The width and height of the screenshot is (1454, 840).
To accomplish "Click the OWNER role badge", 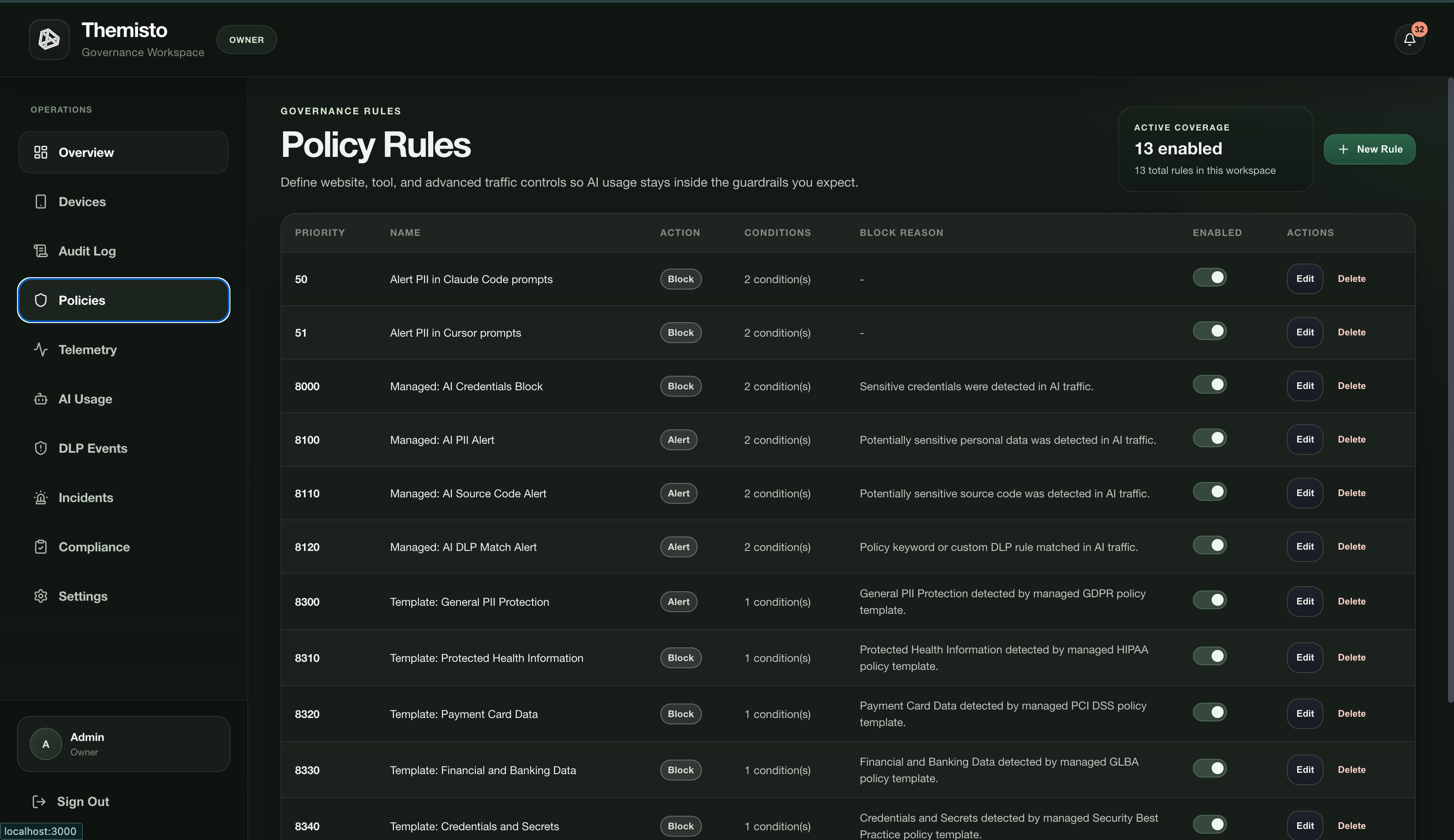I will pyautogui.click(x=247, y=40).
